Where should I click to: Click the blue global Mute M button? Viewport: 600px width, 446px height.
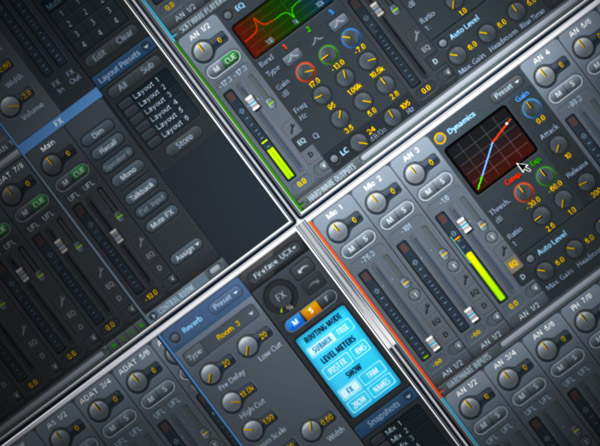coord(295,322)
